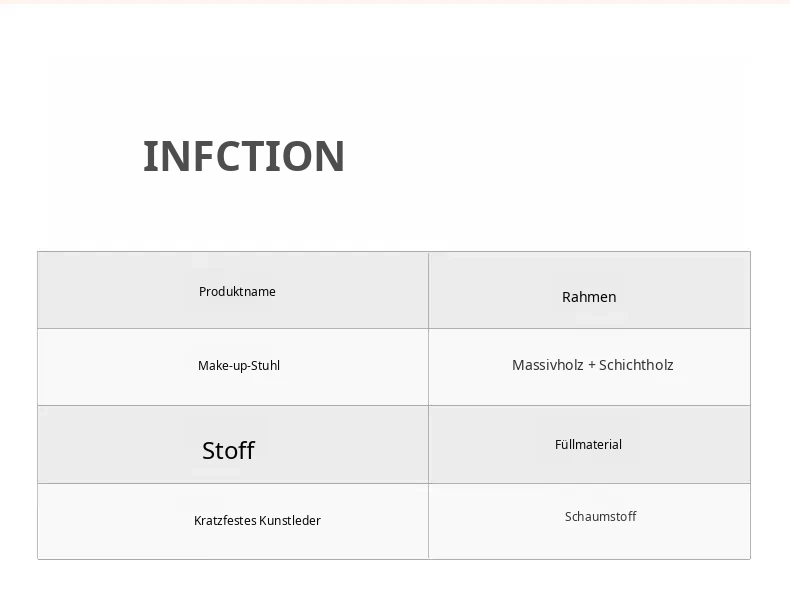
Task: Select the Rahmen header cell
Action: pyautogui.click(x=589, y=290)
